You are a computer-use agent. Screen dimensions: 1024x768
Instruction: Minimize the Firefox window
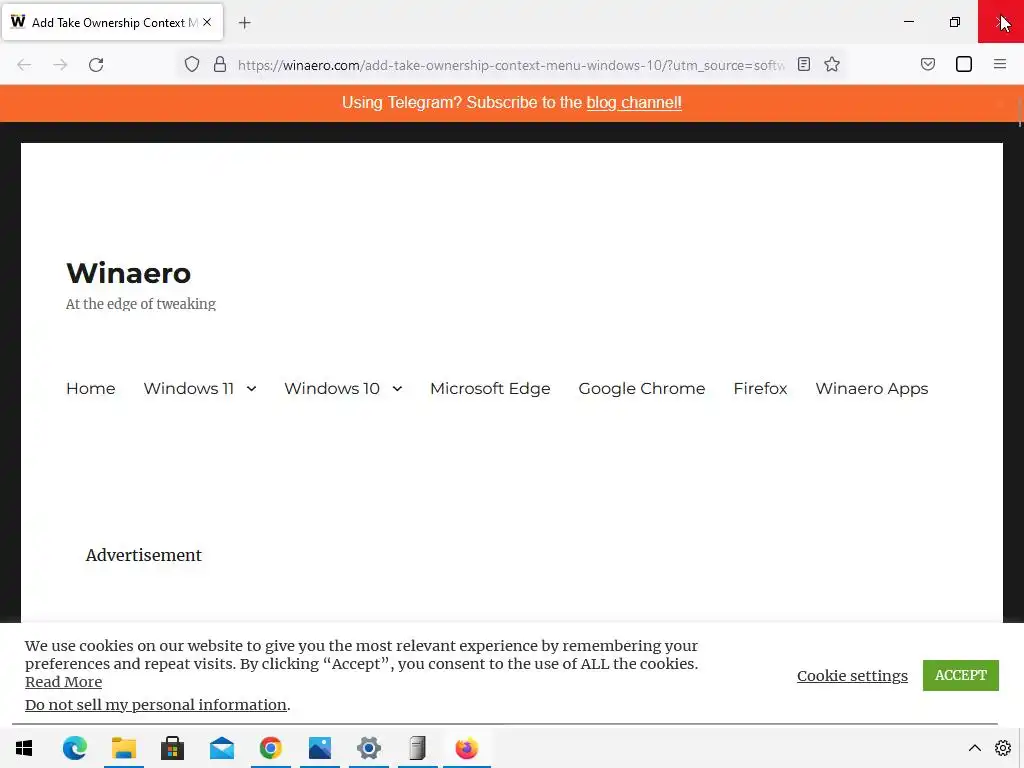click(908, 22)
